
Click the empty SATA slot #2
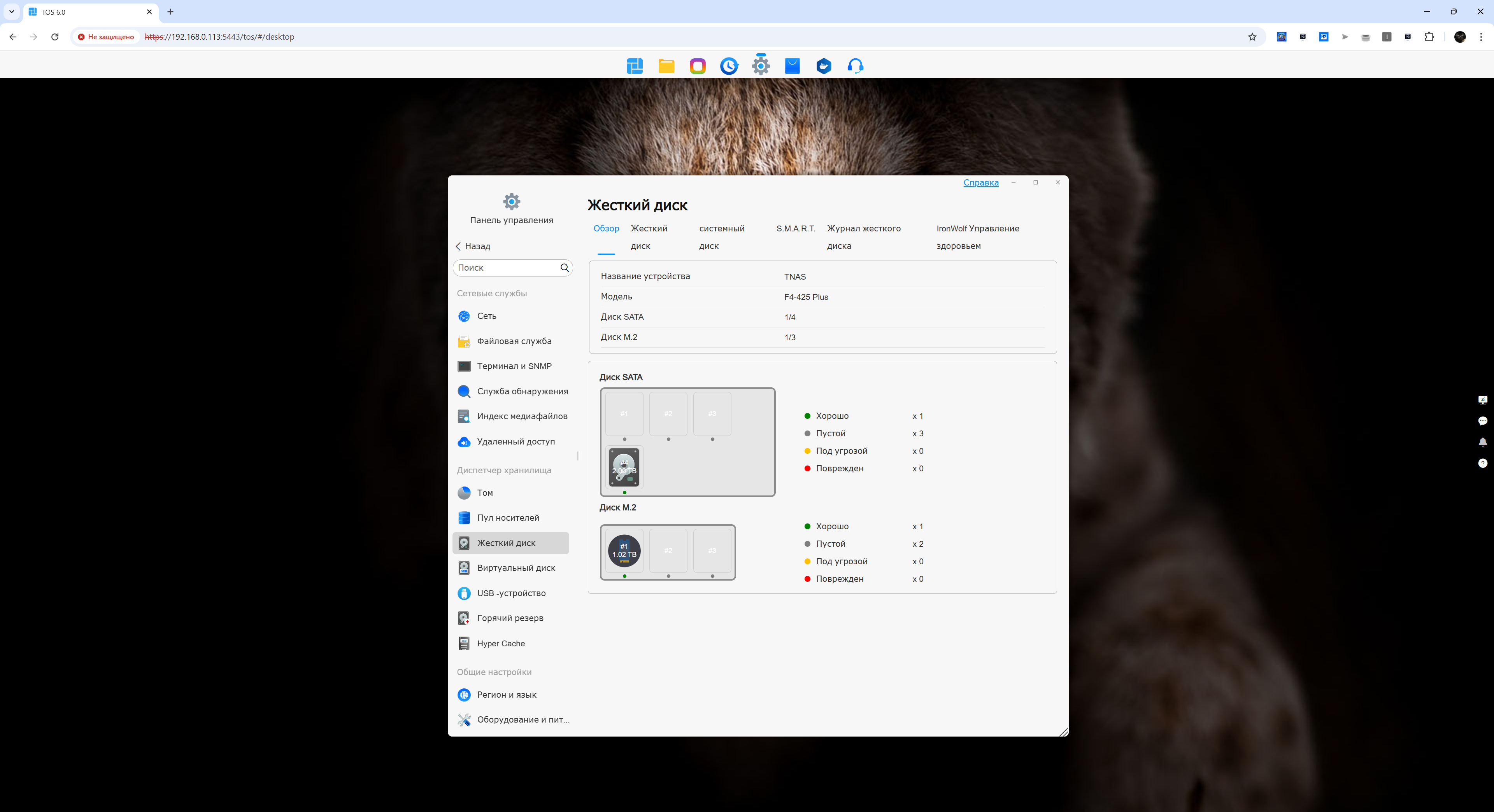pos(668,414)
